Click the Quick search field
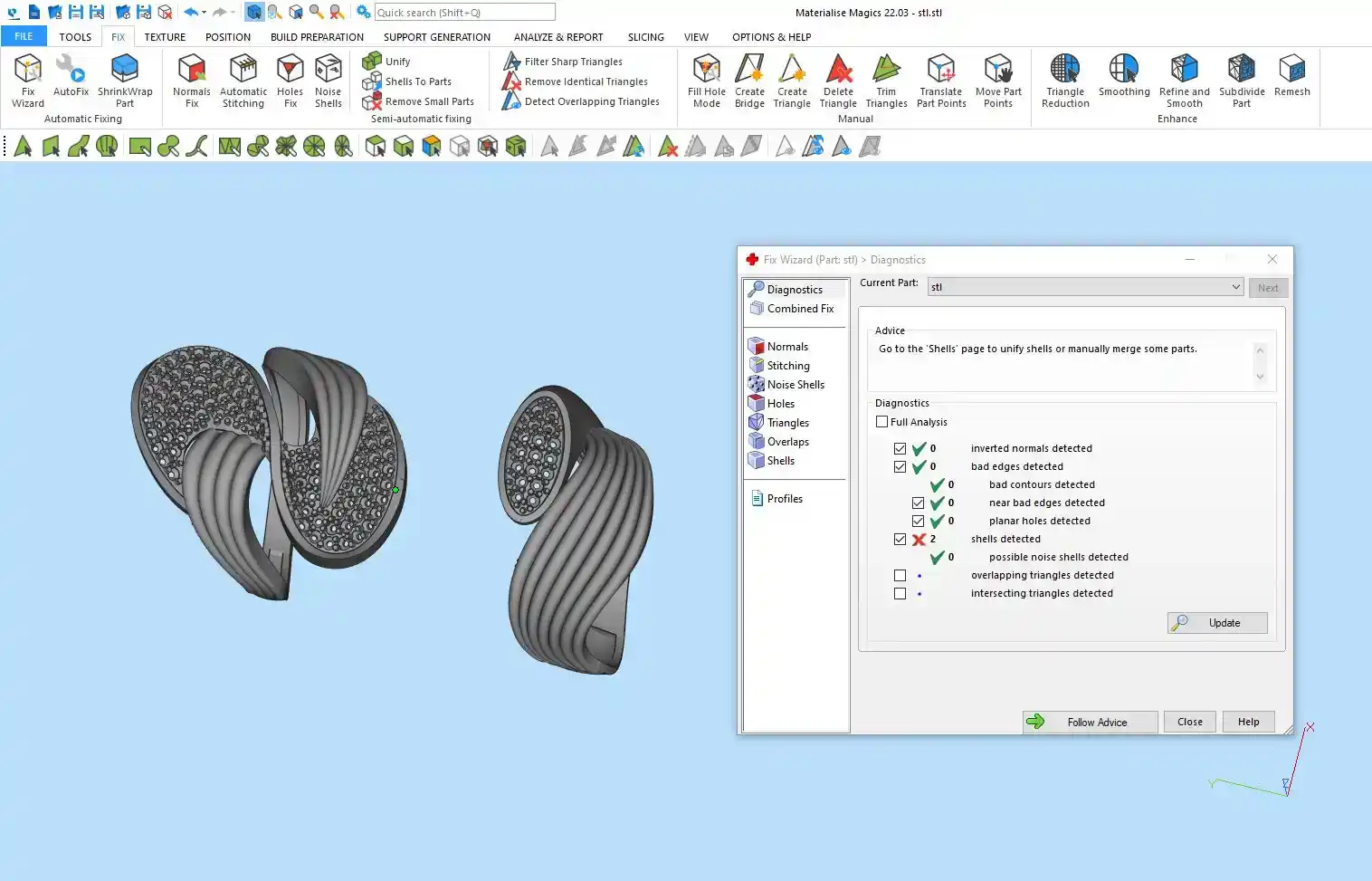The height and width of the screenshot is (881, 1372). pyautogui.click(x=464, y=13)
